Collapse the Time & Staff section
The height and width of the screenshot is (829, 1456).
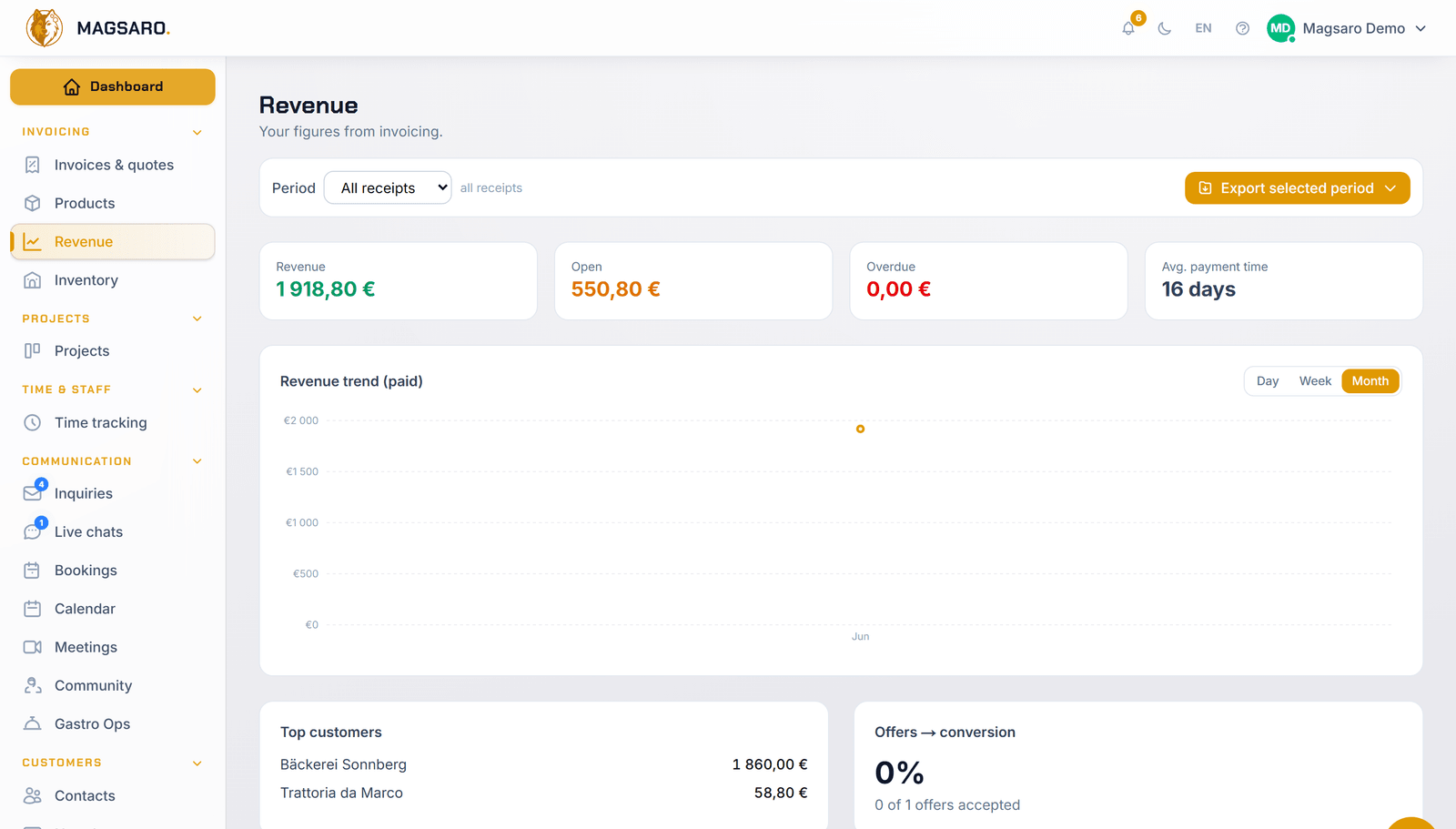click(197, 390)
